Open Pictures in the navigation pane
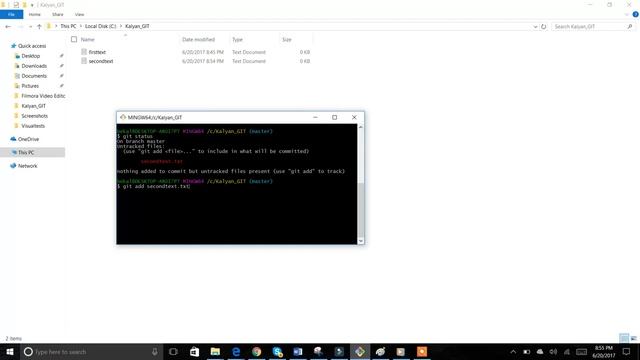 30,86
